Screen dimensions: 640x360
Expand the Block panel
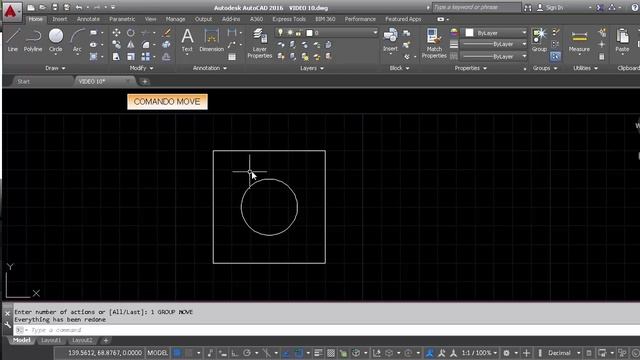pyautogui.click(x=399, y=68)
